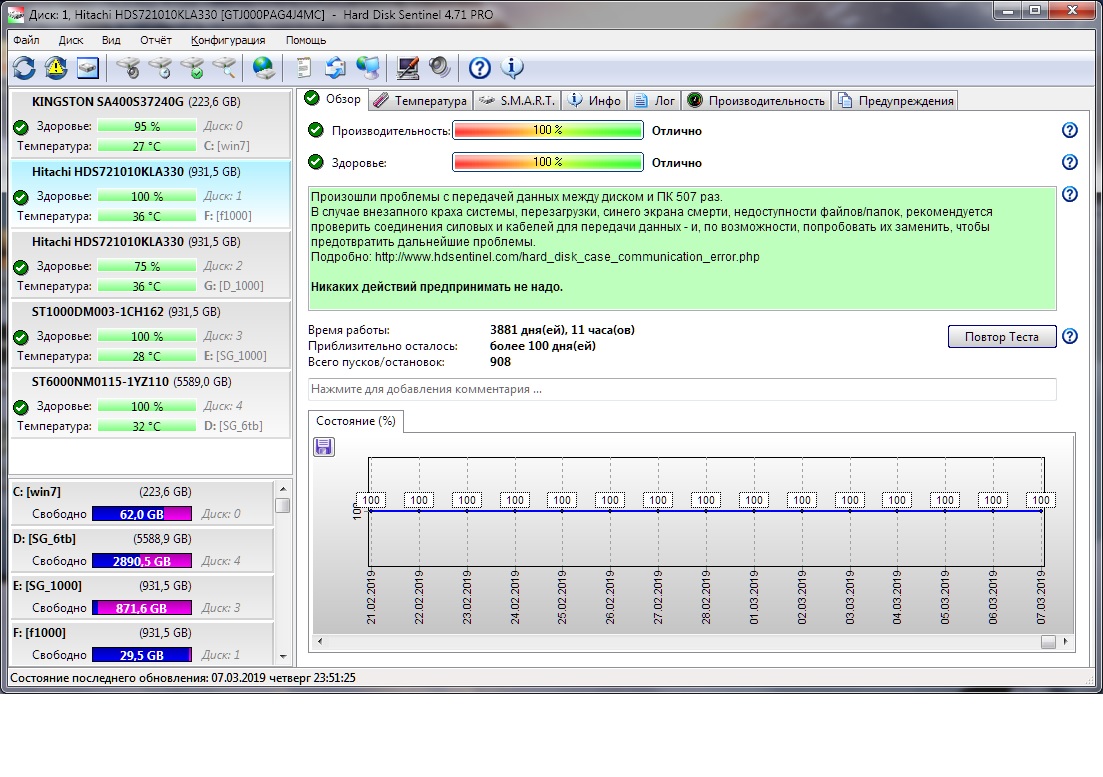Click the Повтор Теста button
Image resolution: width=1103 pixels, height=777 pixels.
point(1002,336)
